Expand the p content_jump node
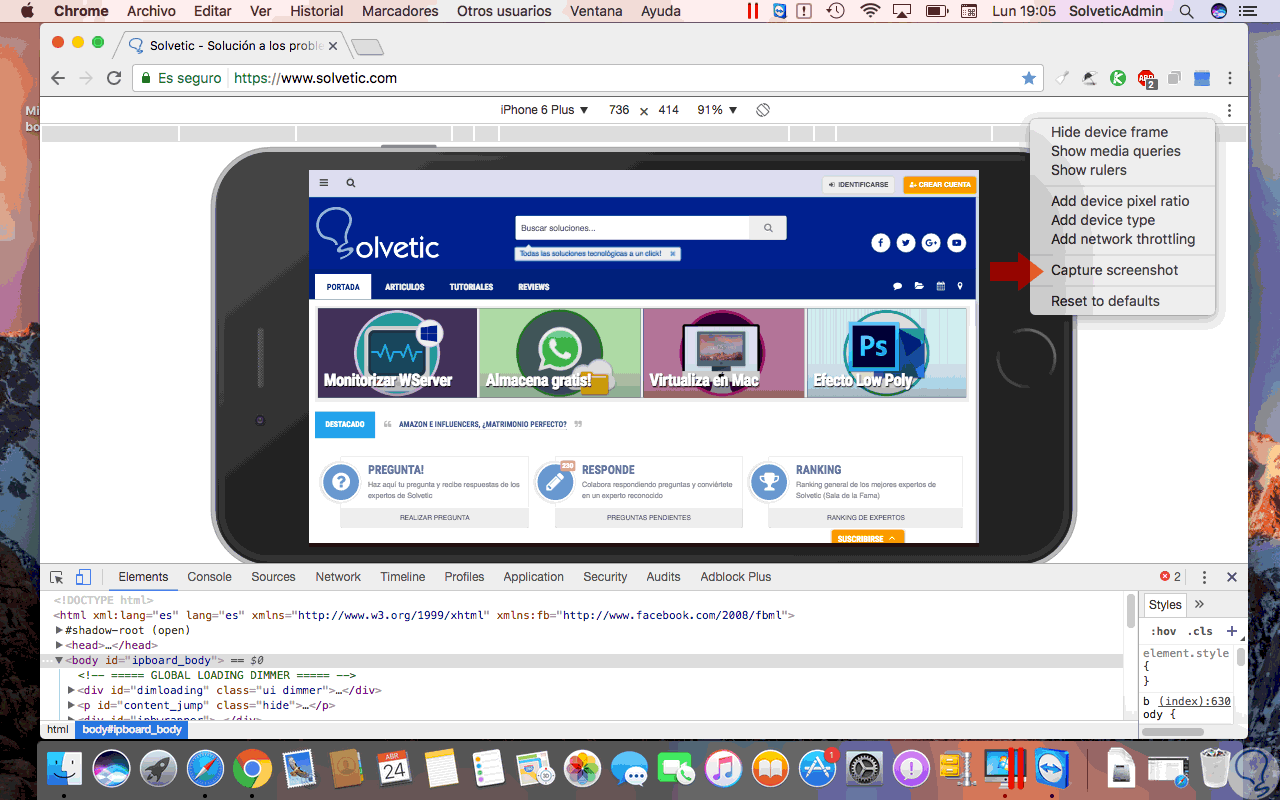The image size is (1280, 800). [71, 705]
